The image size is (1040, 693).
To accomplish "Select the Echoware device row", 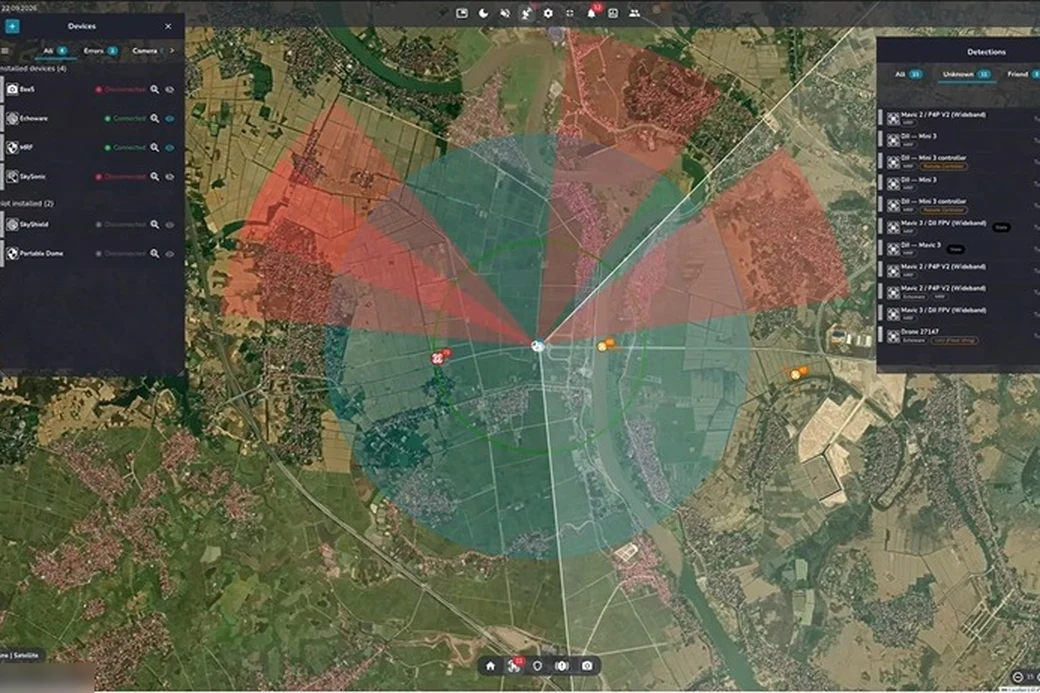I will click(x=91, y=119).
